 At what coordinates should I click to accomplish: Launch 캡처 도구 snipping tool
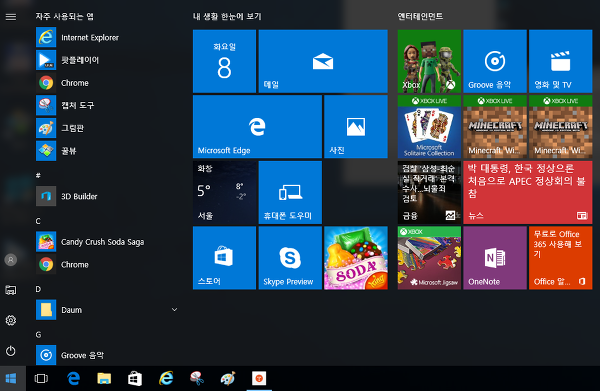pyautogui.click(x=107, y=105)
